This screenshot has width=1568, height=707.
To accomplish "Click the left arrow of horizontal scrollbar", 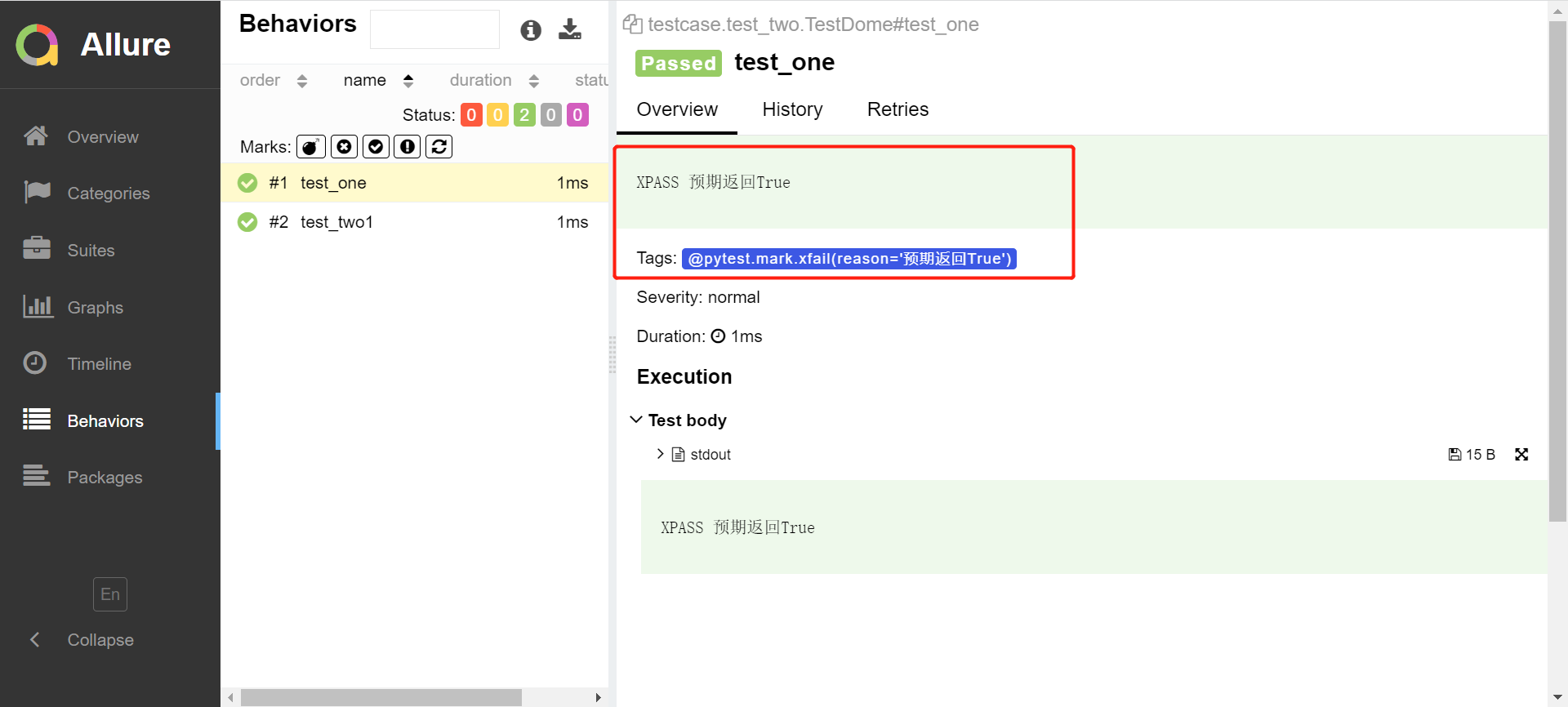I will click(x=231, y=697).
